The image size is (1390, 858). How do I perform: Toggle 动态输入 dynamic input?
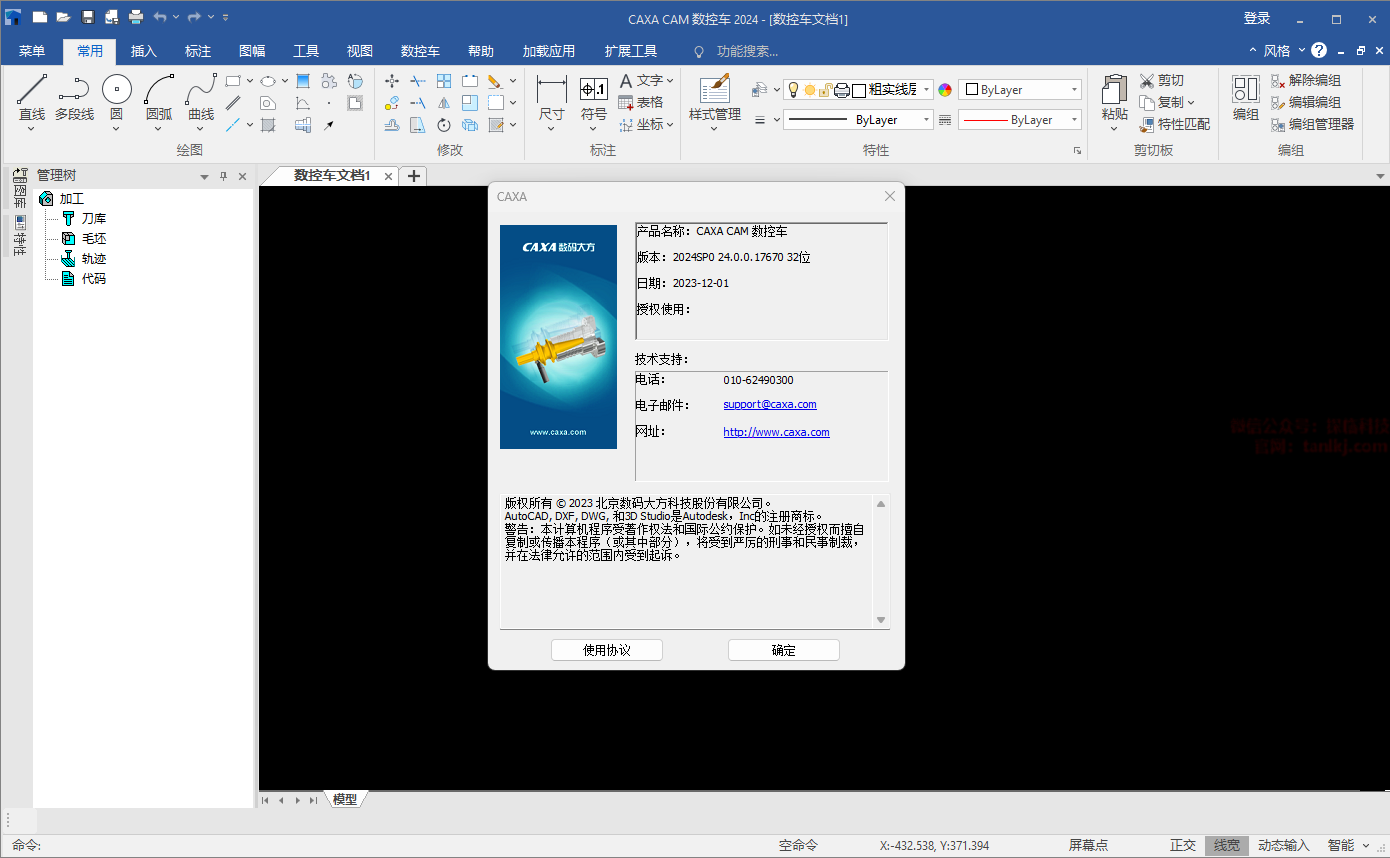[1283, 845]
